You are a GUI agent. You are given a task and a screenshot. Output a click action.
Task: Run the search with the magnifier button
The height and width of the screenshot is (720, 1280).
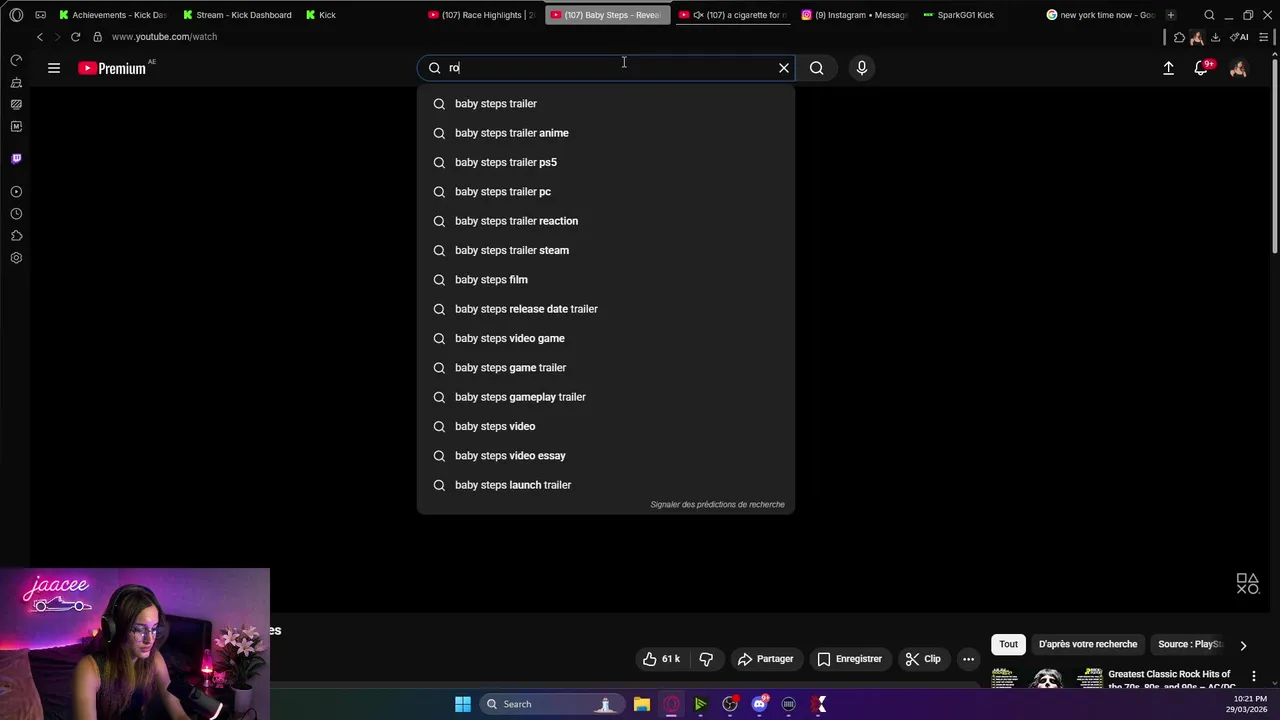point(817,68)
